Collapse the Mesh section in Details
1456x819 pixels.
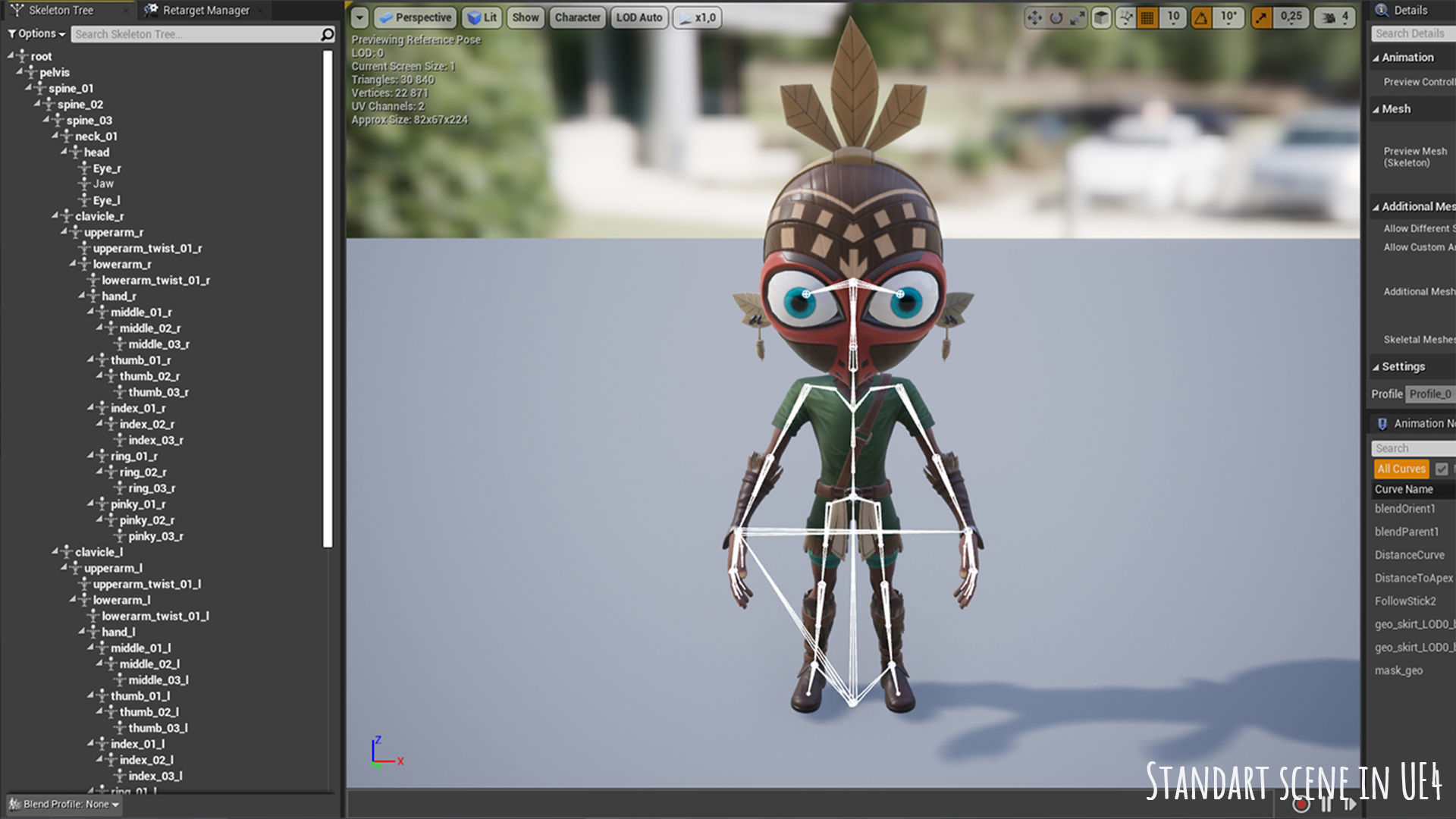[1376, 110]
